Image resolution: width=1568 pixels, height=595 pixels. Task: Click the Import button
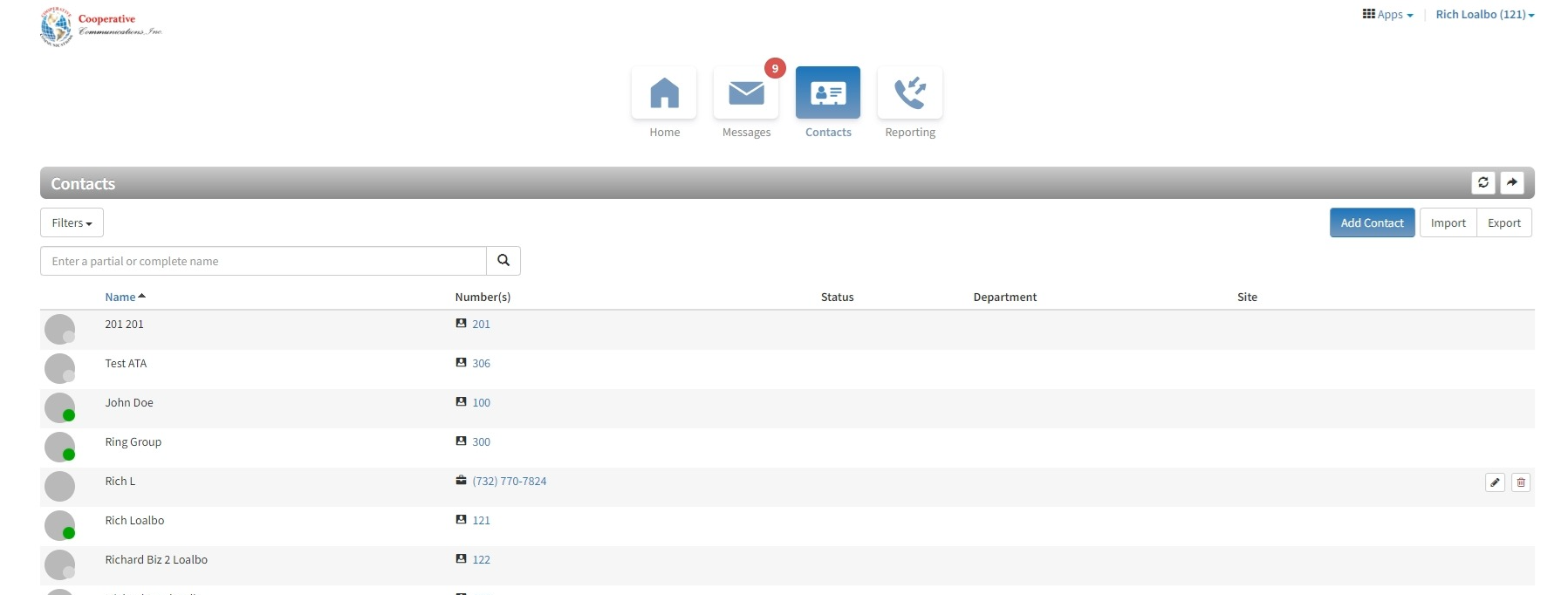coord(1448,222)
